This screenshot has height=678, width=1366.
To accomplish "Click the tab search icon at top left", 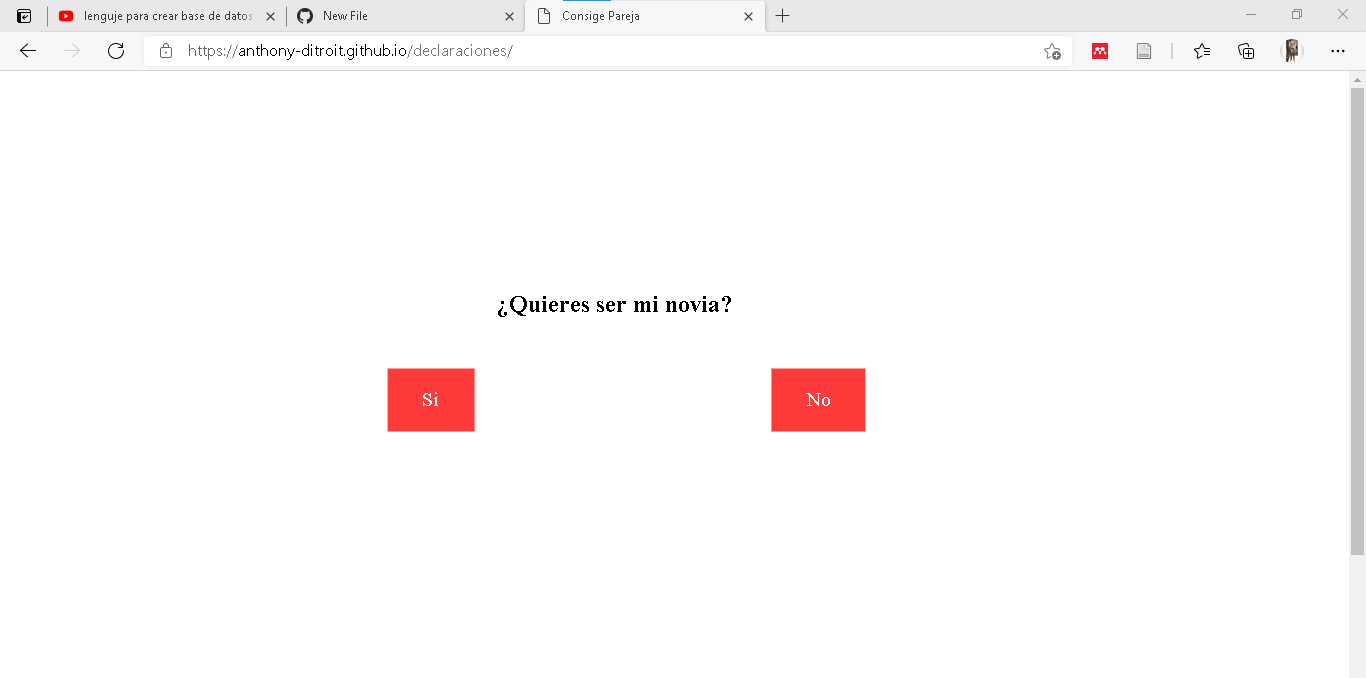I will 23,16.
